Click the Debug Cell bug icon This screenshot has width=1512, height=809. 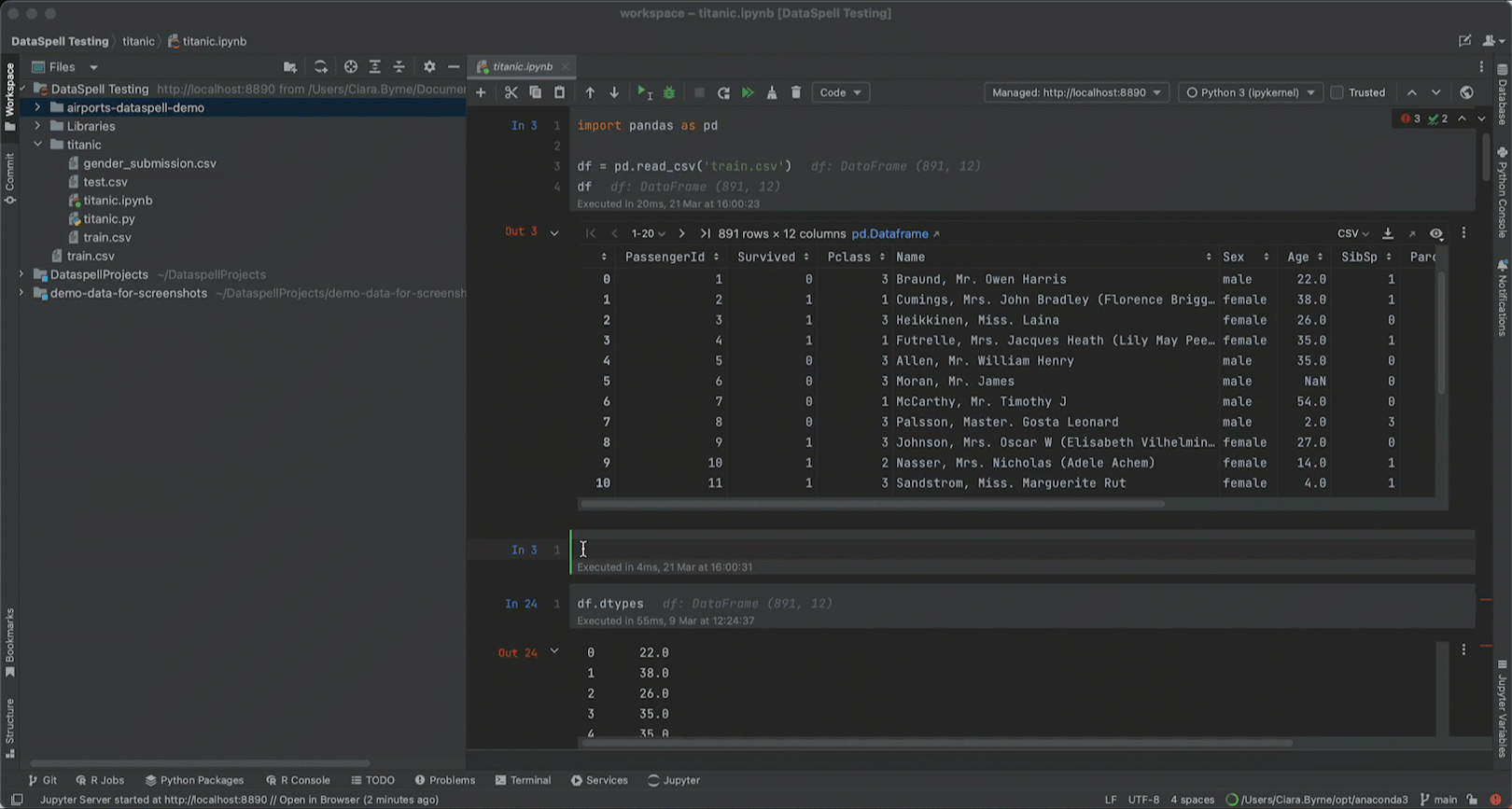(x=669, y=92)
